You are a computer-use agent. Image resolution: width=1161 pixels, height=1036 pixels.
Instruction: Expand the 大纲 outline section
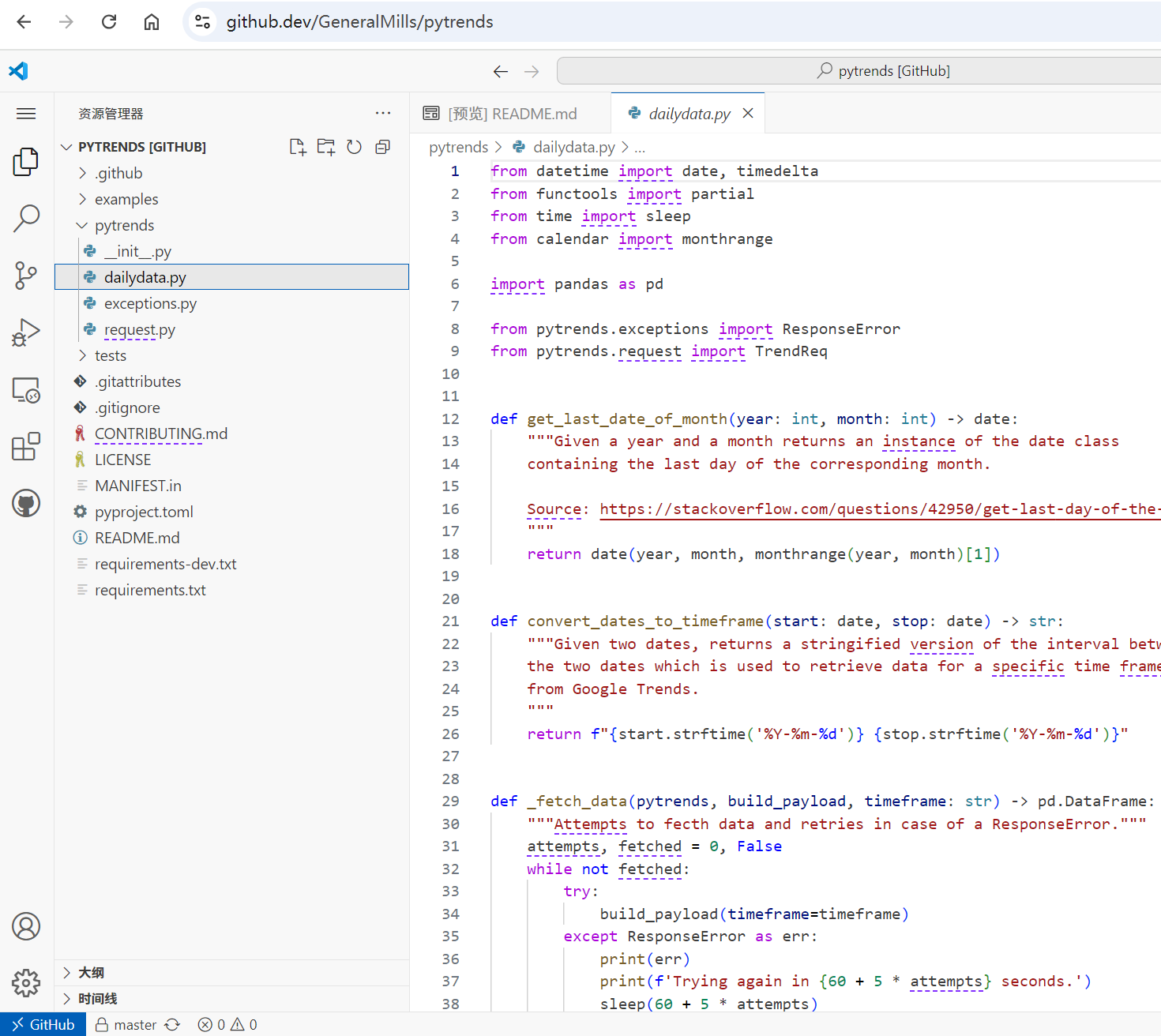[92, 972]
